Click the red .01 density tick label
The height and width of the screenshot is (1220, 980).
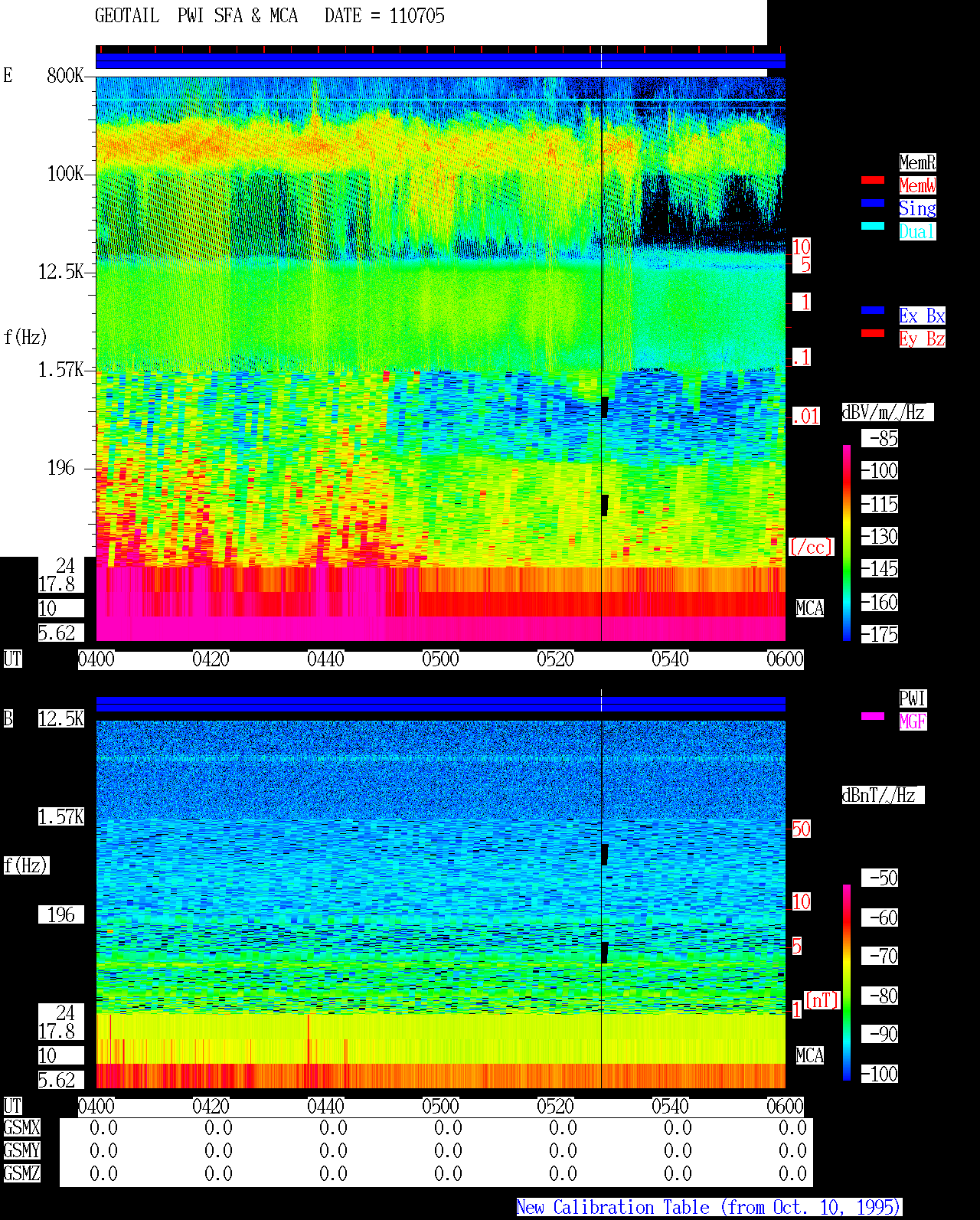pos(806,417)
